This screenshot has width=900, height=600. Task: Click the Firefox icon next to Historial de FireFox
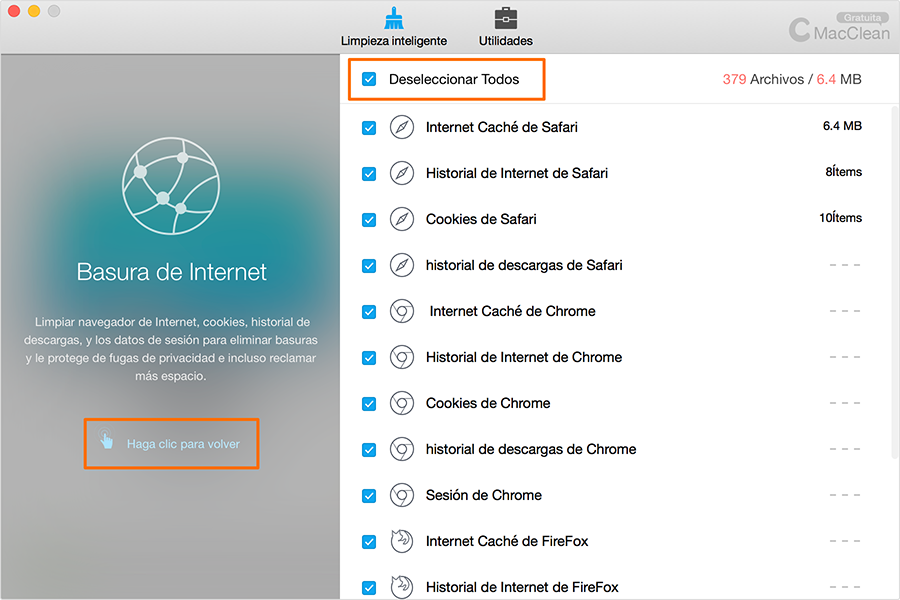[401, 587]
